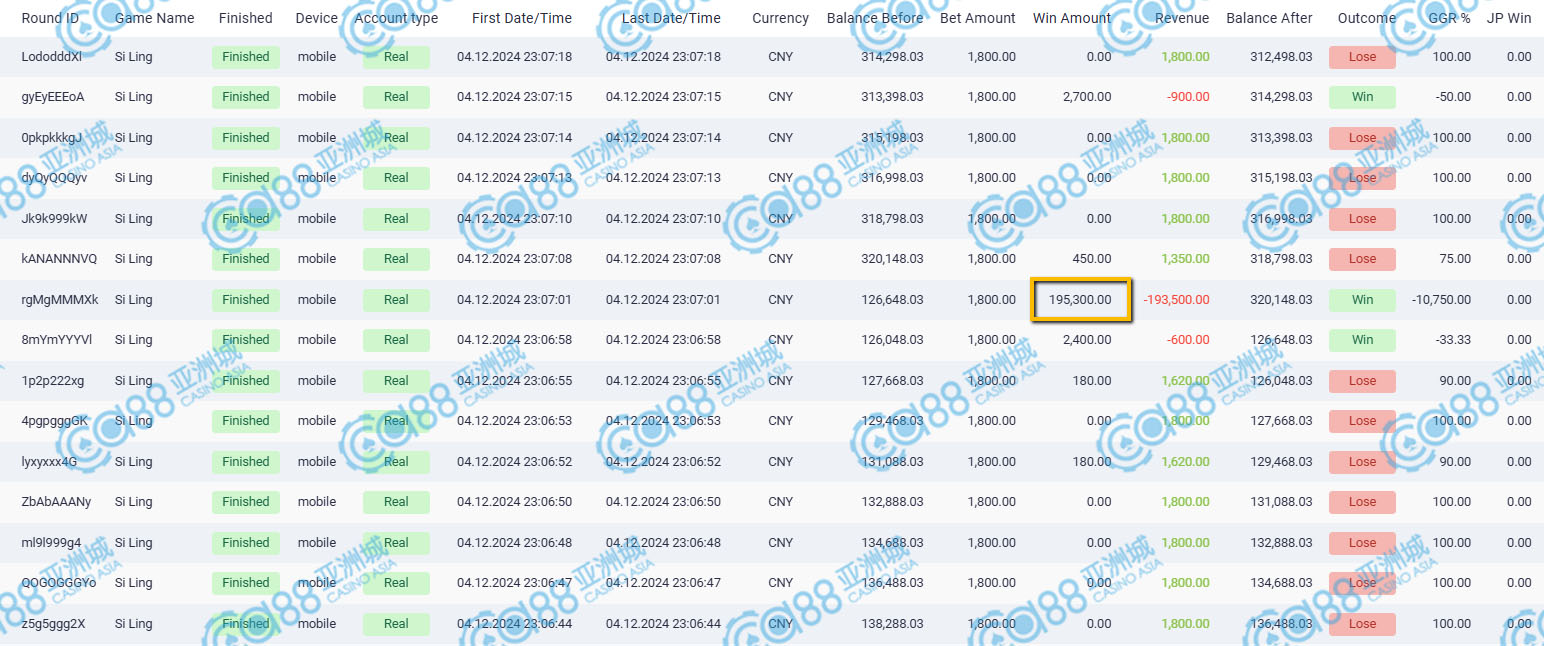Select round ID ZbAbAAANy

56,502
